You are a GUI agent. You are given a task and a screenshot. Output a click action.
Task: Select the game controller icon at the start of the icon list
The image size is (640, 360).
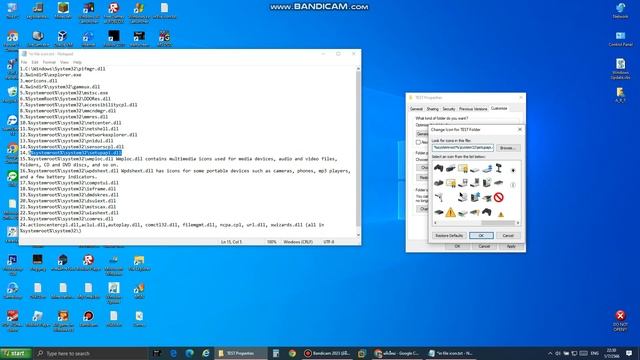pos(438,168)
